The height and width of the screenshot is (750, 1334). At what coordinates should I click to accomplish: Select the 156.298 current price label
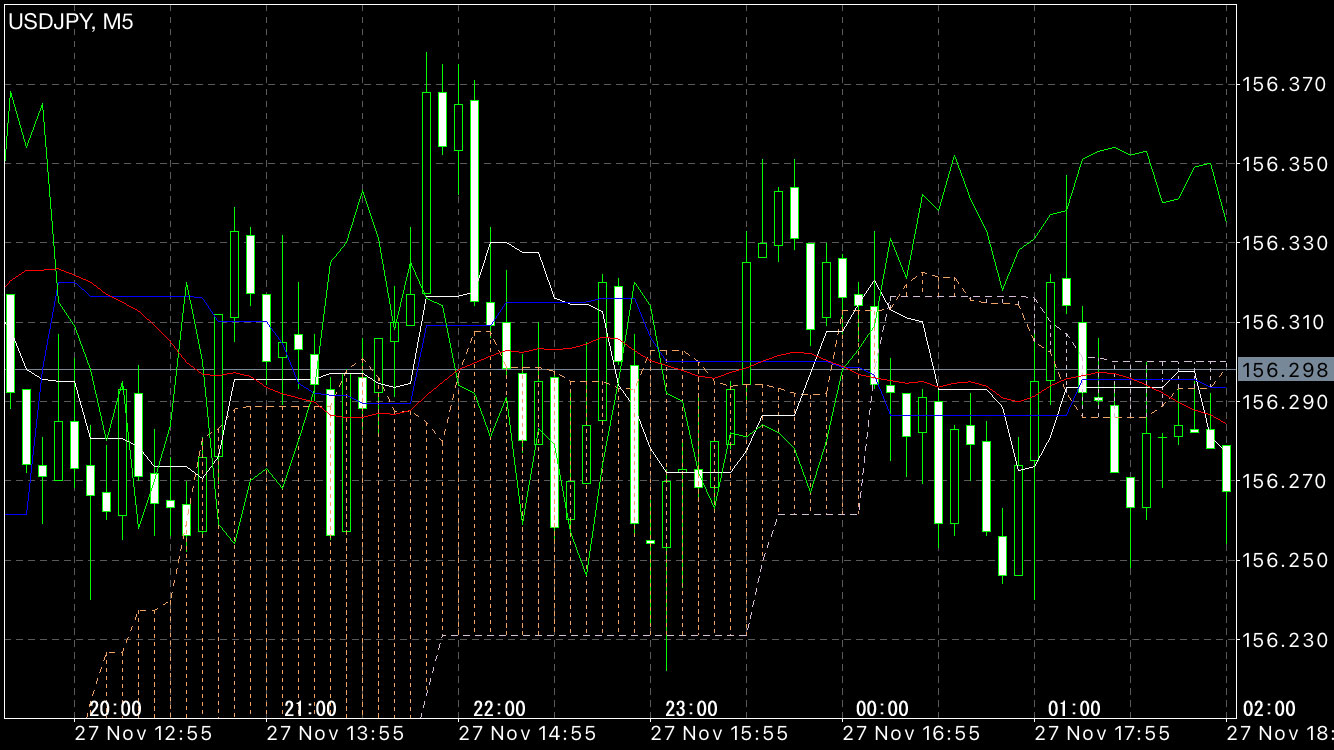click(x=1284, y=371)
